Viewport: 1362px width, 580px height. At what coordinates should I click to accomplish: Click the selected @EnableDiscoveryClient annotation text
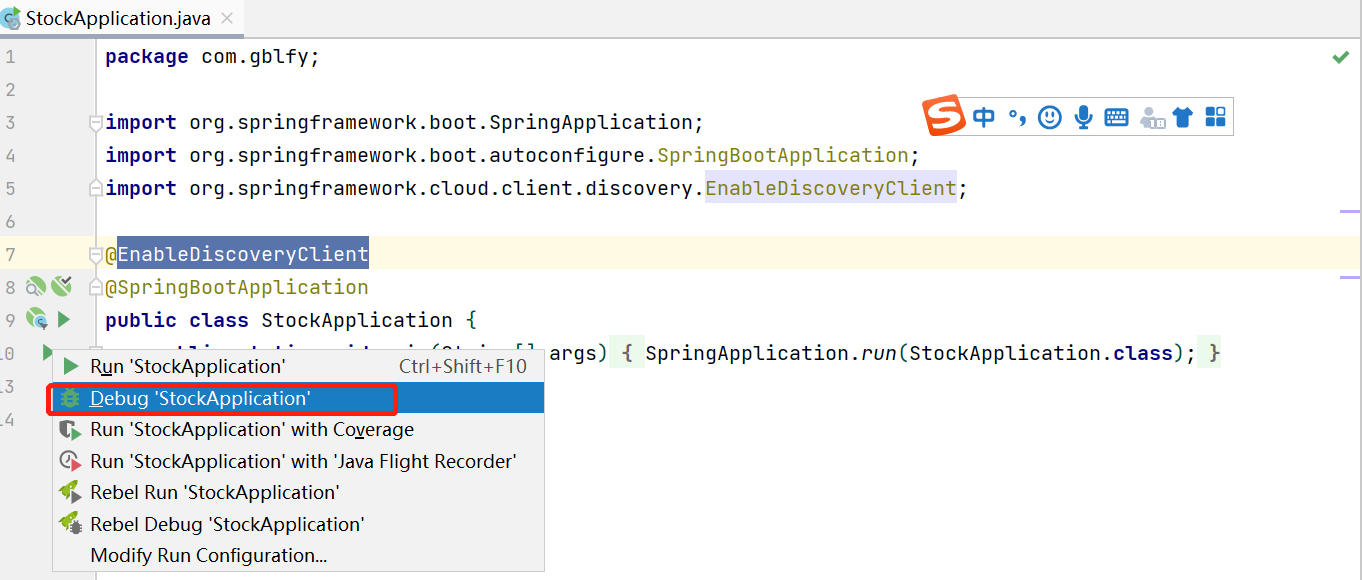243,254
